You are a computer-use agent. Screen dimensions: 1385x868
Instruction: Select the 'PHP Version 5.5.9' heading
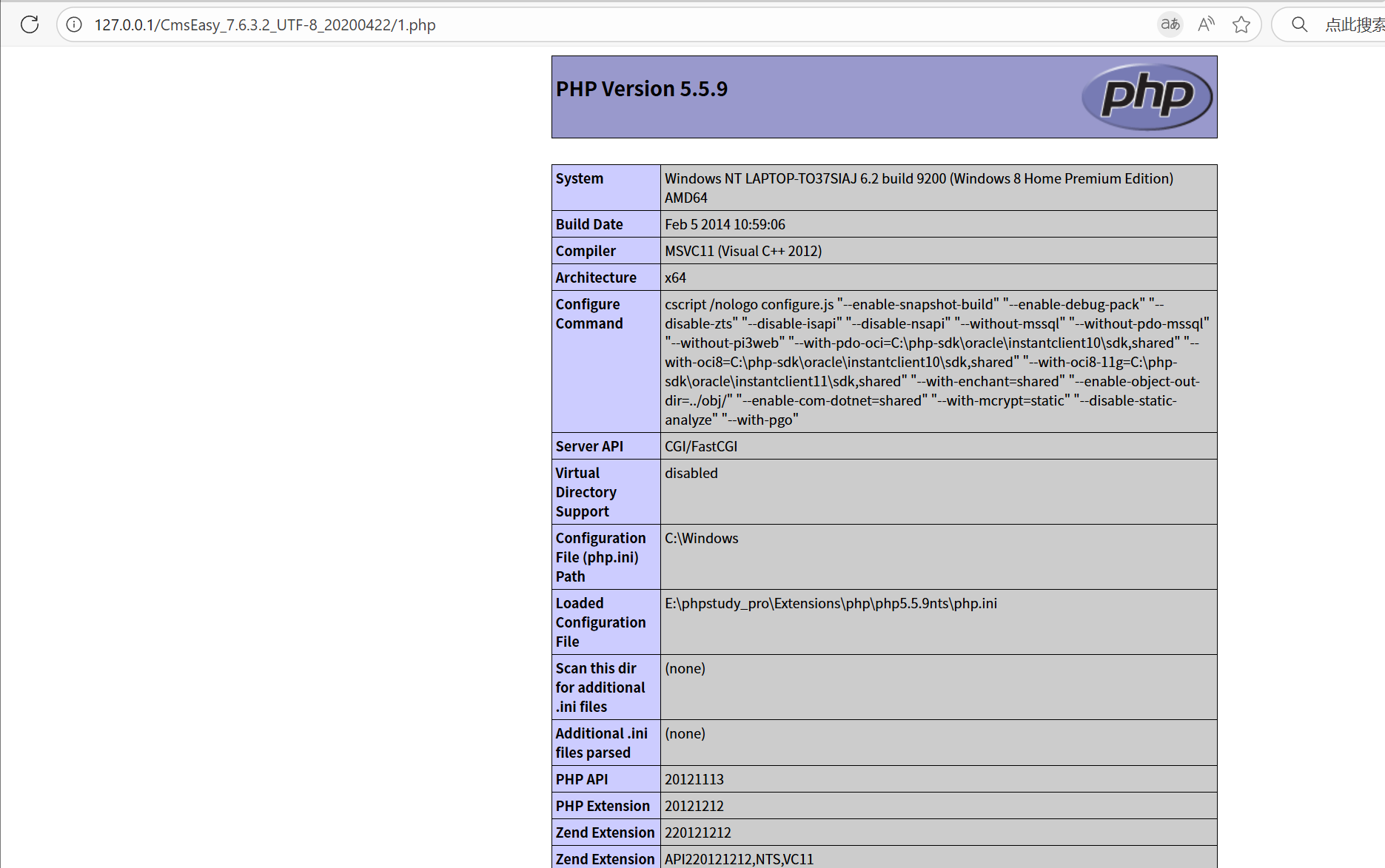coord(642,89)
